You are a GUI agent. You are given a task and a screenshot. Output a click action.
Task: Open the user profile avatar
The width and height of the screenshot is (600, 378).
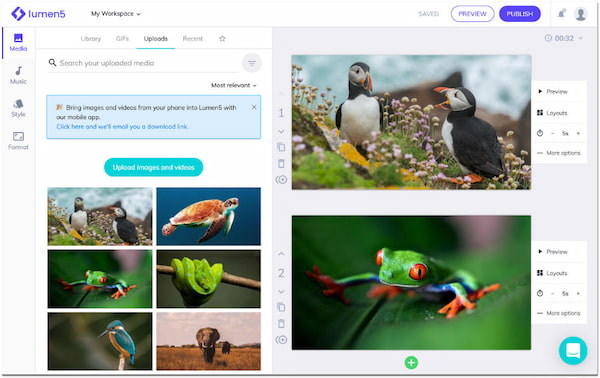tap(580, 14)
